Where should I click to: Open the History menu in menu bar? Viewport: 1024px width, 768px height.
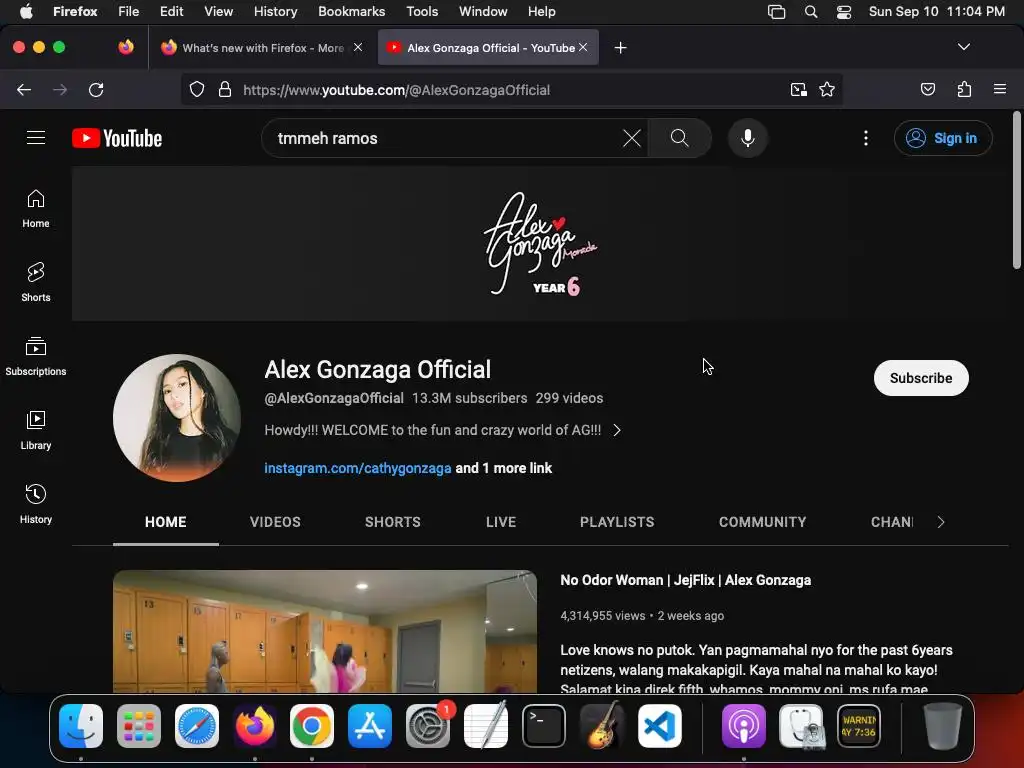tap(275, 12)
